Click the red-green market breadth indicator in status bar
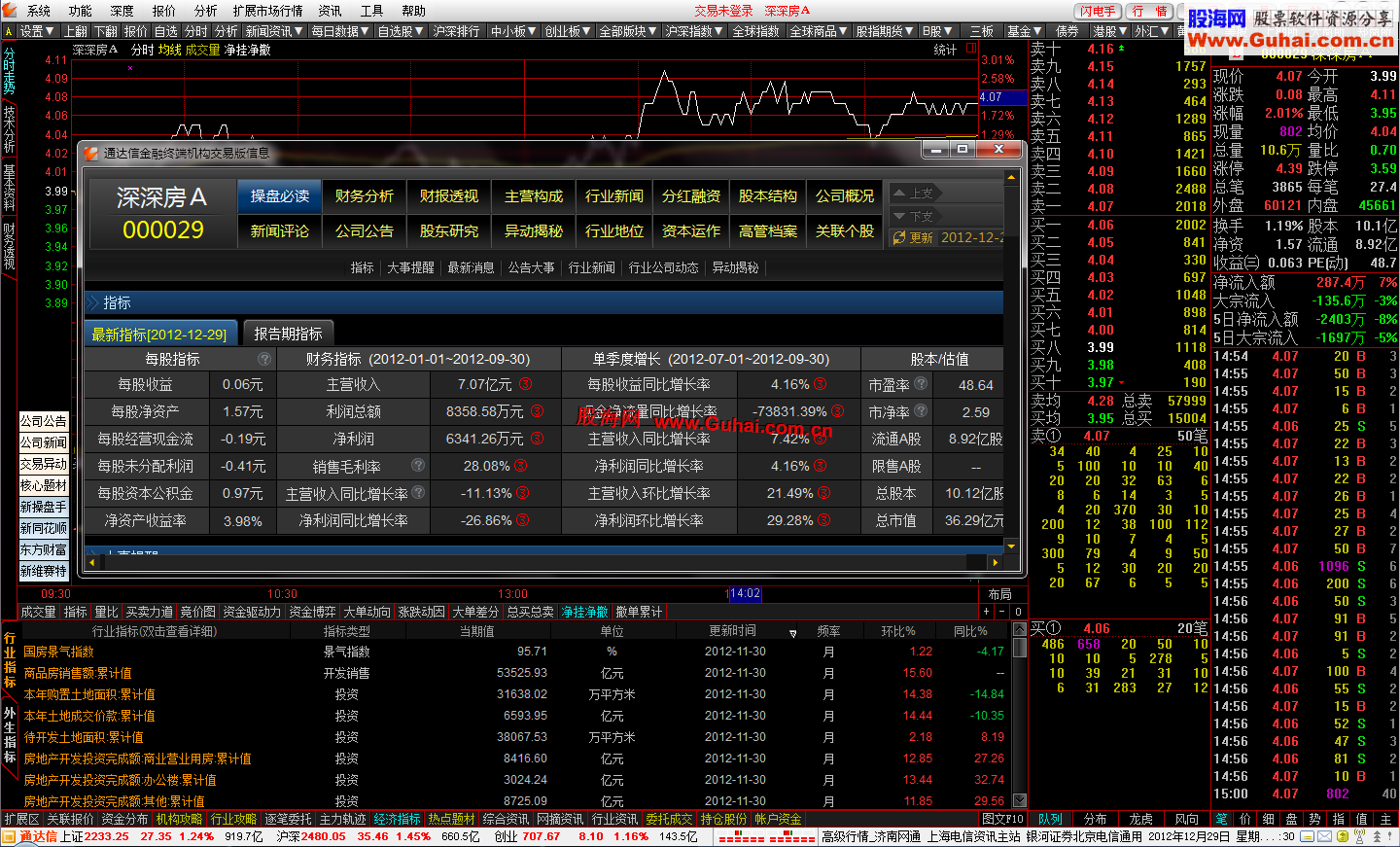 pyautogui.click(x=767, y=836)
